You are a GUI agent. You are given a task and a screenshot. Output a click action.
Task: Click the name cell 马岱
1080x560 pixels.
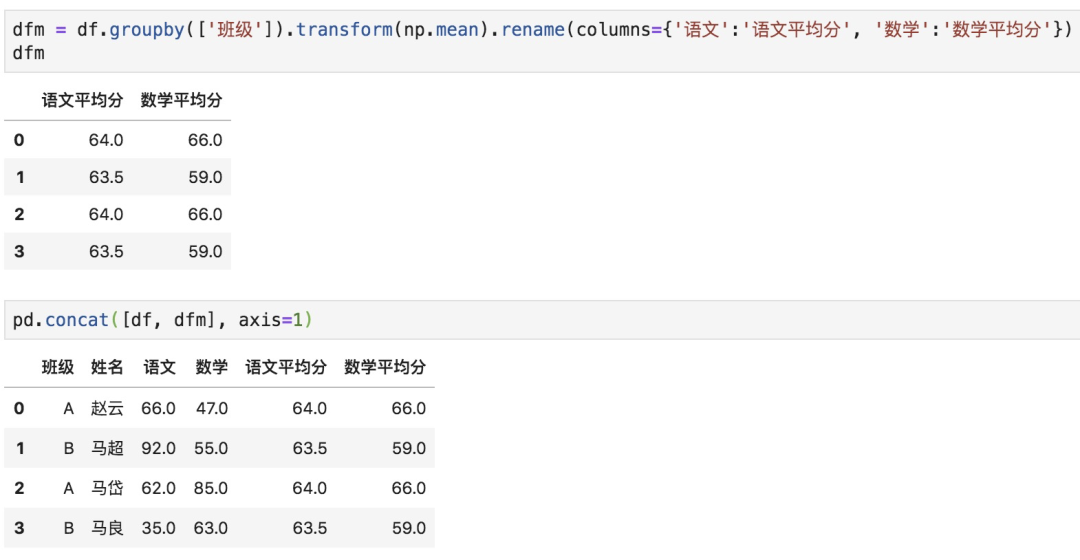107,488
